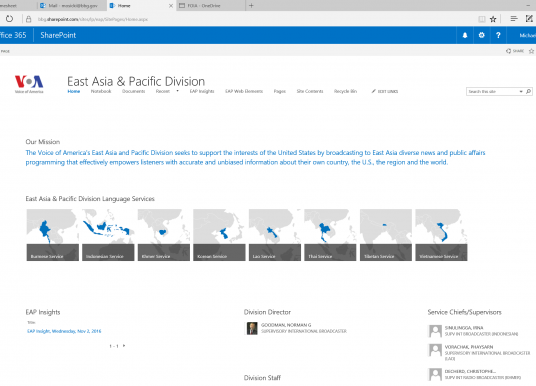Click the Our Mission heading
Viewport: 536px width, 386px height.
[x=43, y=142]
